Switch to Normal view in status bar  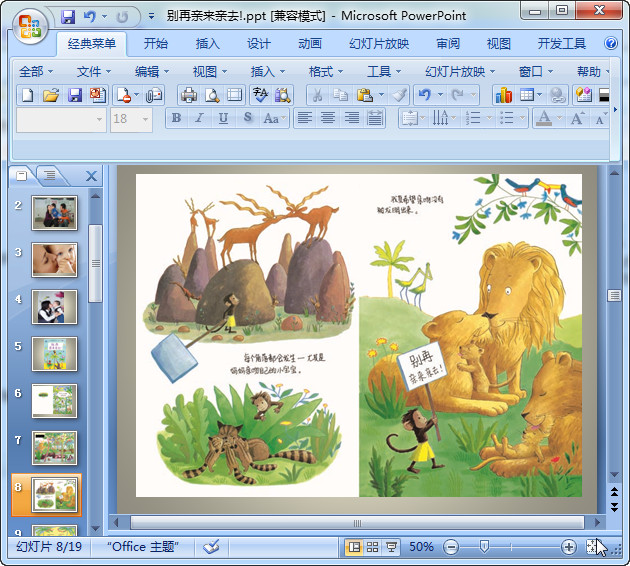[x=354, y=547]
